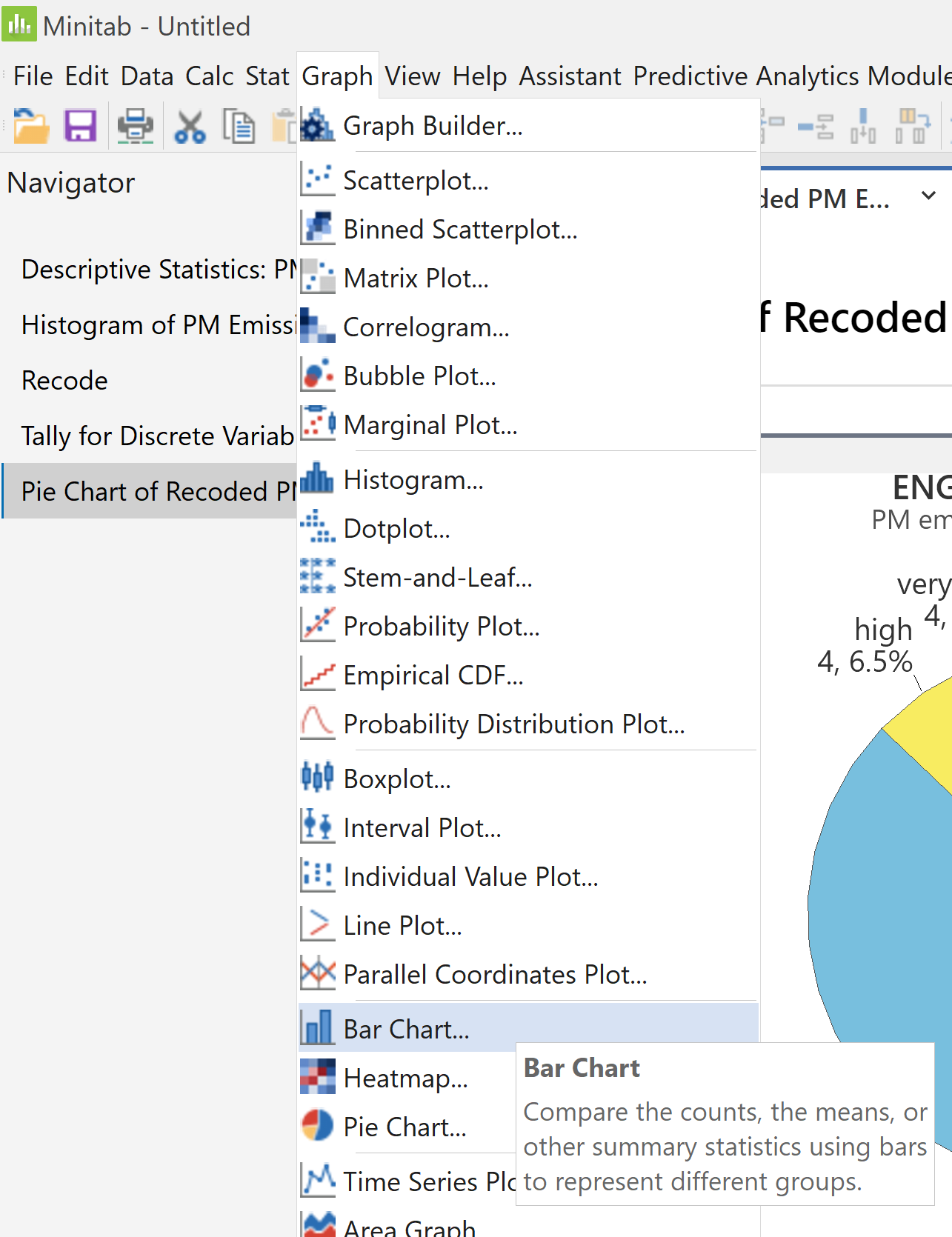The height and width of the screenshot is (1237, 952).
Task: Open the Edit menu
Action: click(x=87, y=76)
